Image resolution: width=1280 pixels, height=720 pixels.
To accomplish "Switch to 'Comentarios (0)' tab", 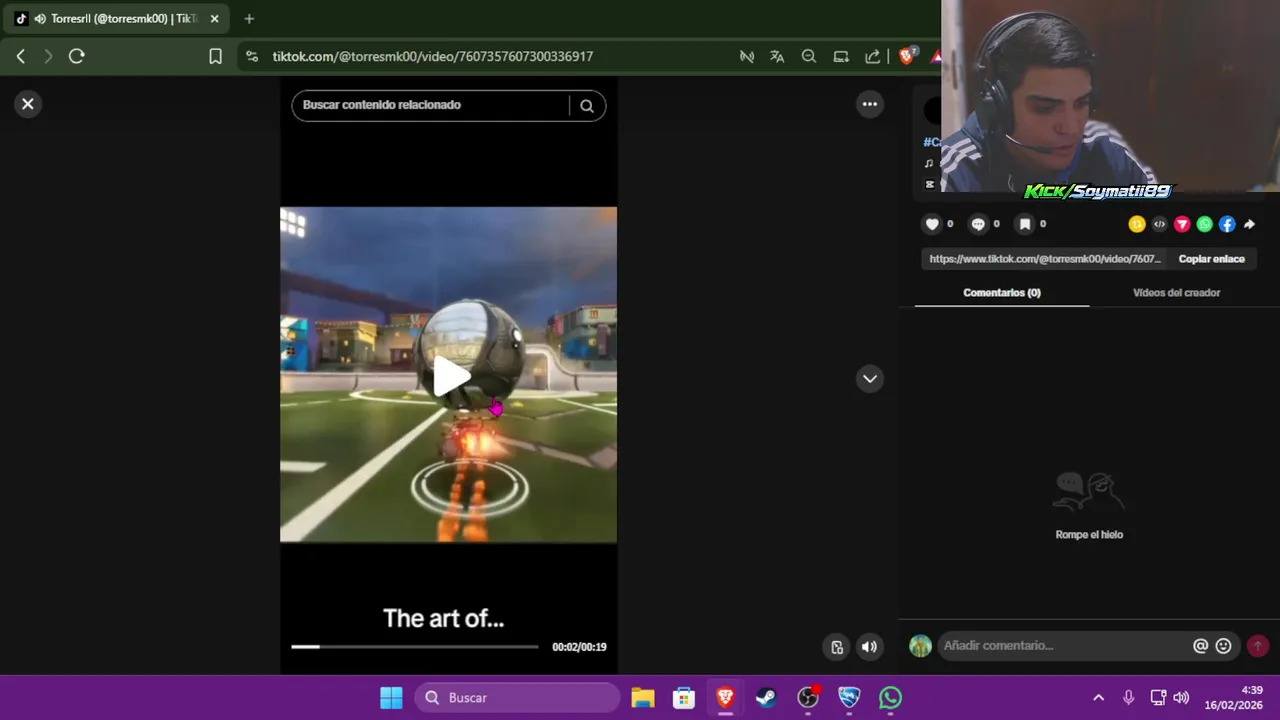I will [1002, 293].
